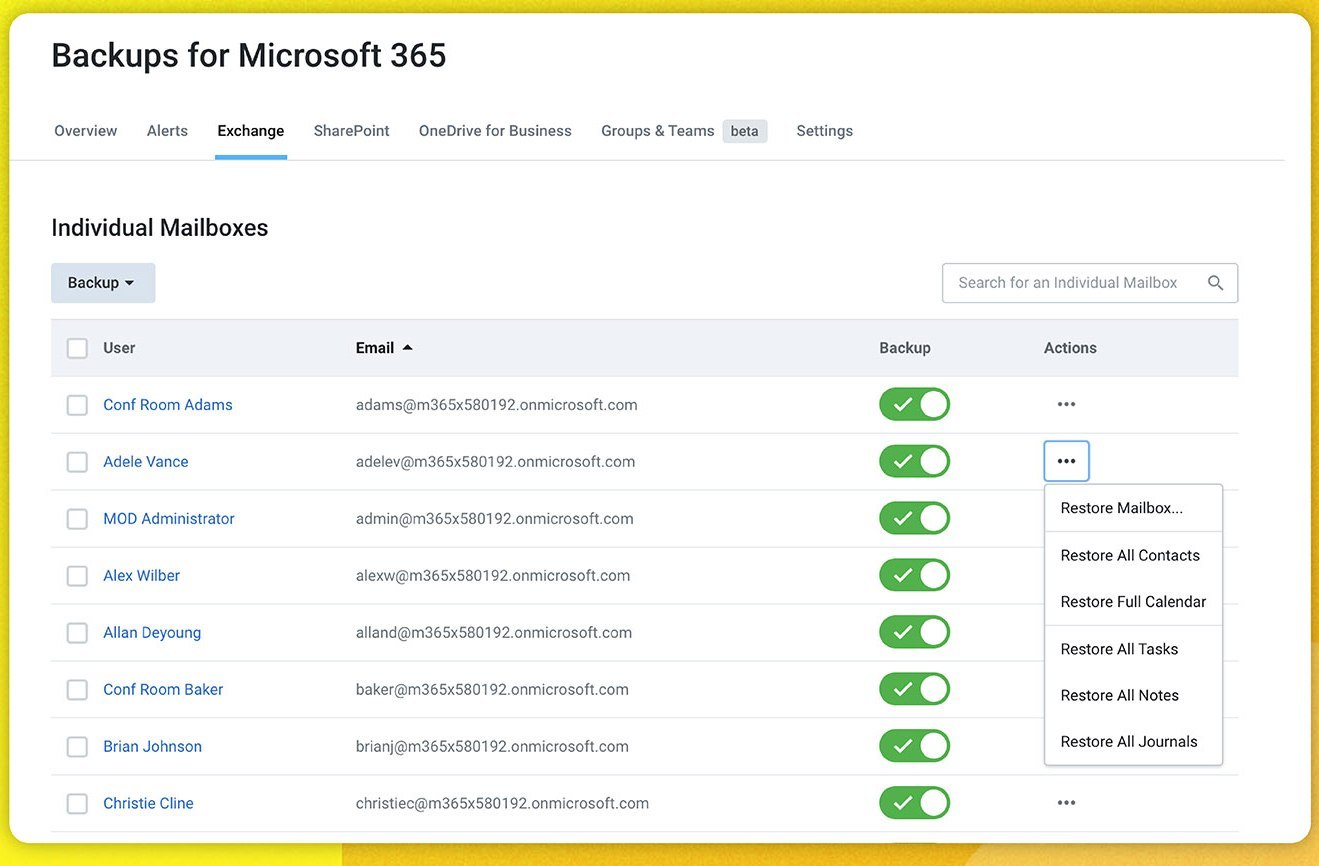
Task: Check the MOD Administrator row checkbox
Action: tap(77, 519)
